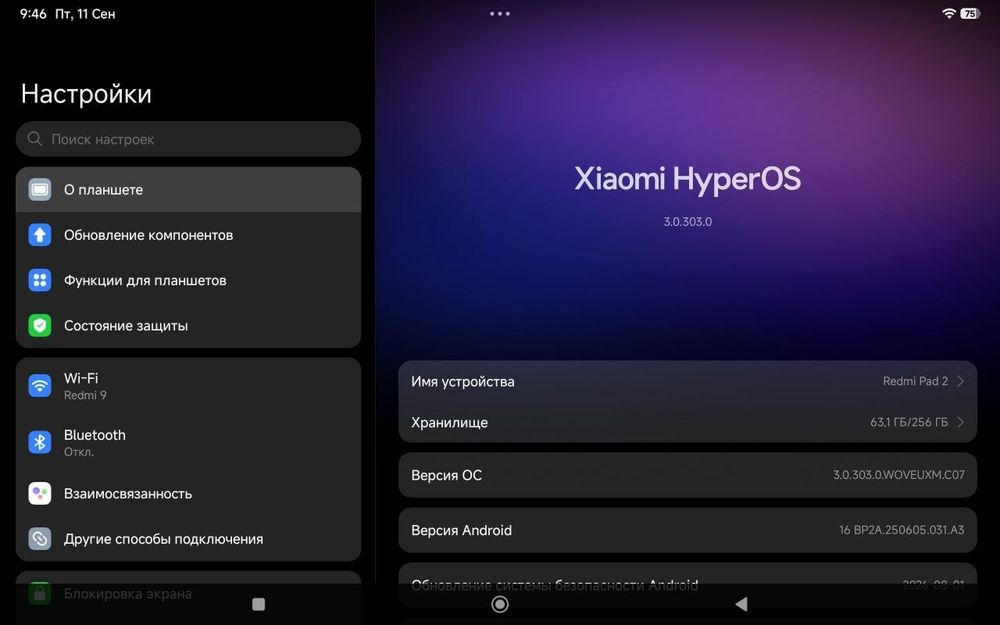
Task: Tap the Взаимосвязанность icon
Action: point(40,494)
